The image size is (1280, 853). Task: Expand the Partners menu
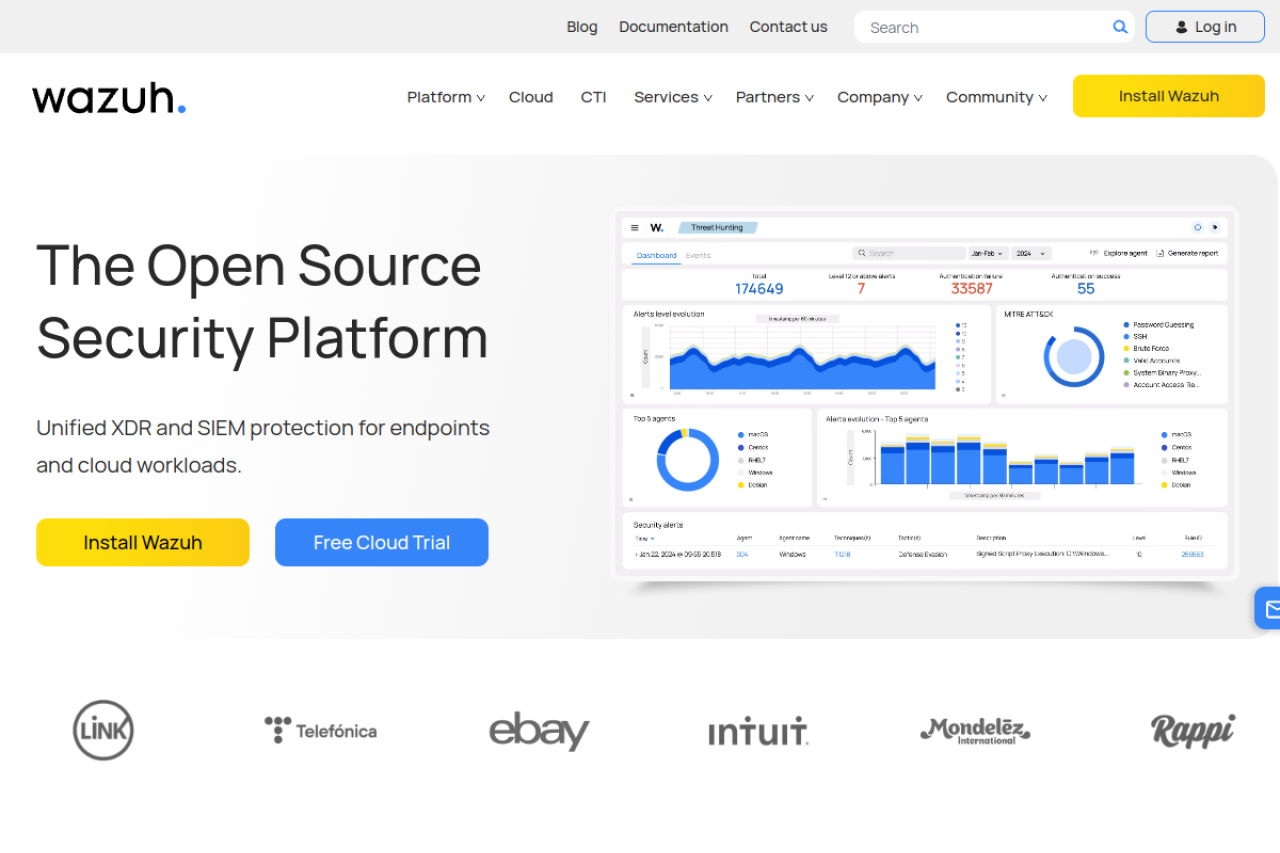click(x=774, y=97)
